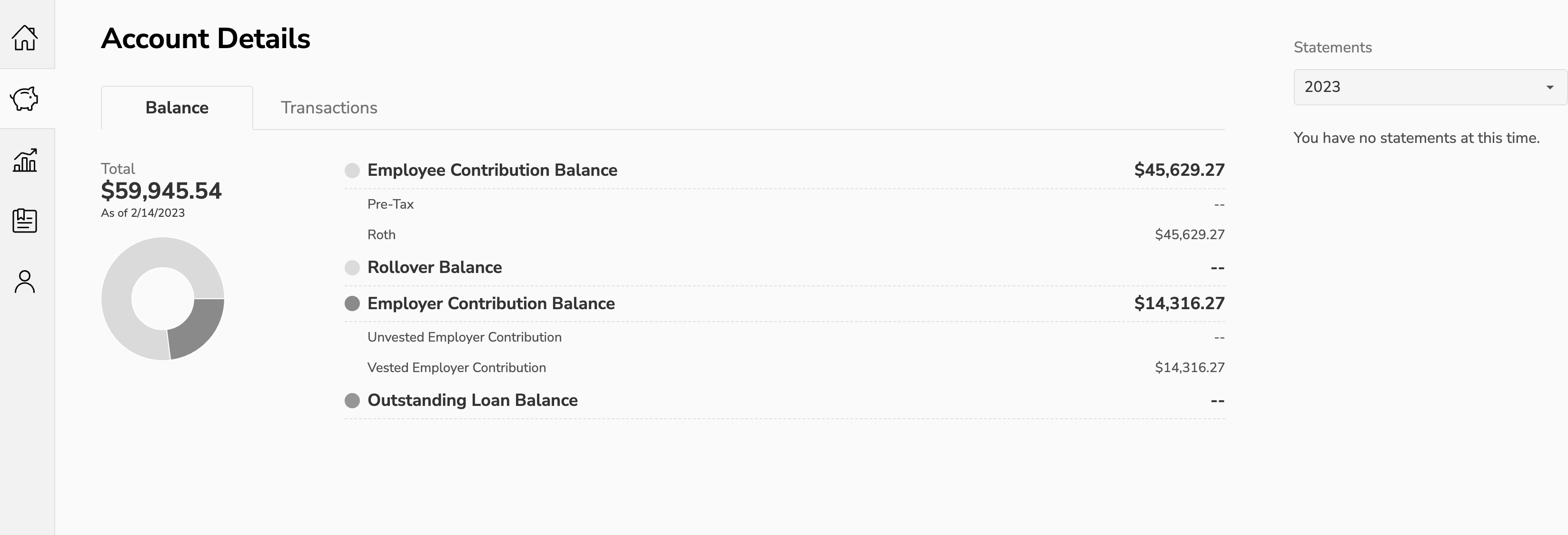The width and height of the screenshot is (1568, 535).
Task: Open the user profile icon
Action: [x=25, y=282]
